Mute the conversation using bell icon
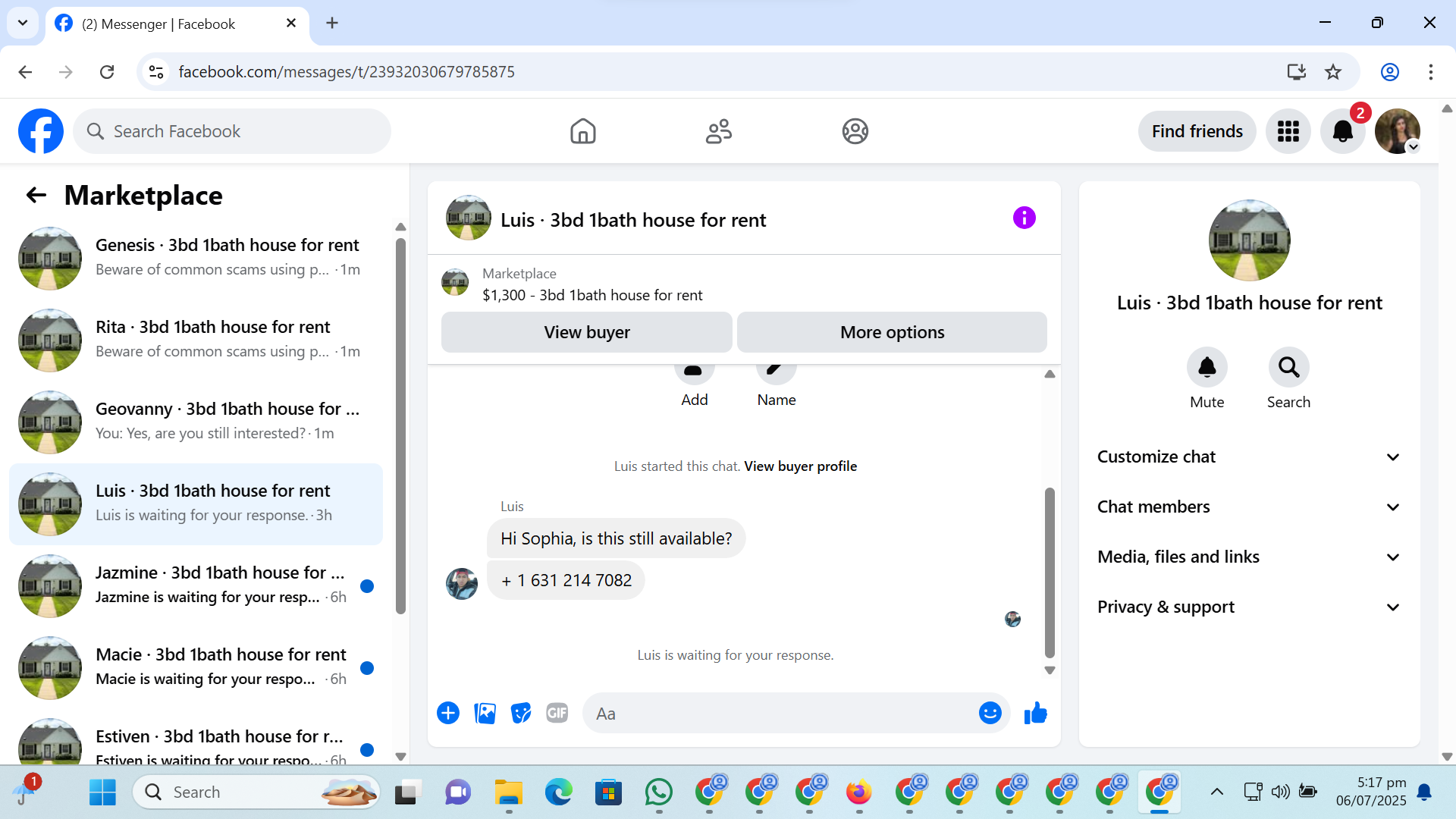Viewport: 1456px width, 819px height. click(x=1207, y=368)
